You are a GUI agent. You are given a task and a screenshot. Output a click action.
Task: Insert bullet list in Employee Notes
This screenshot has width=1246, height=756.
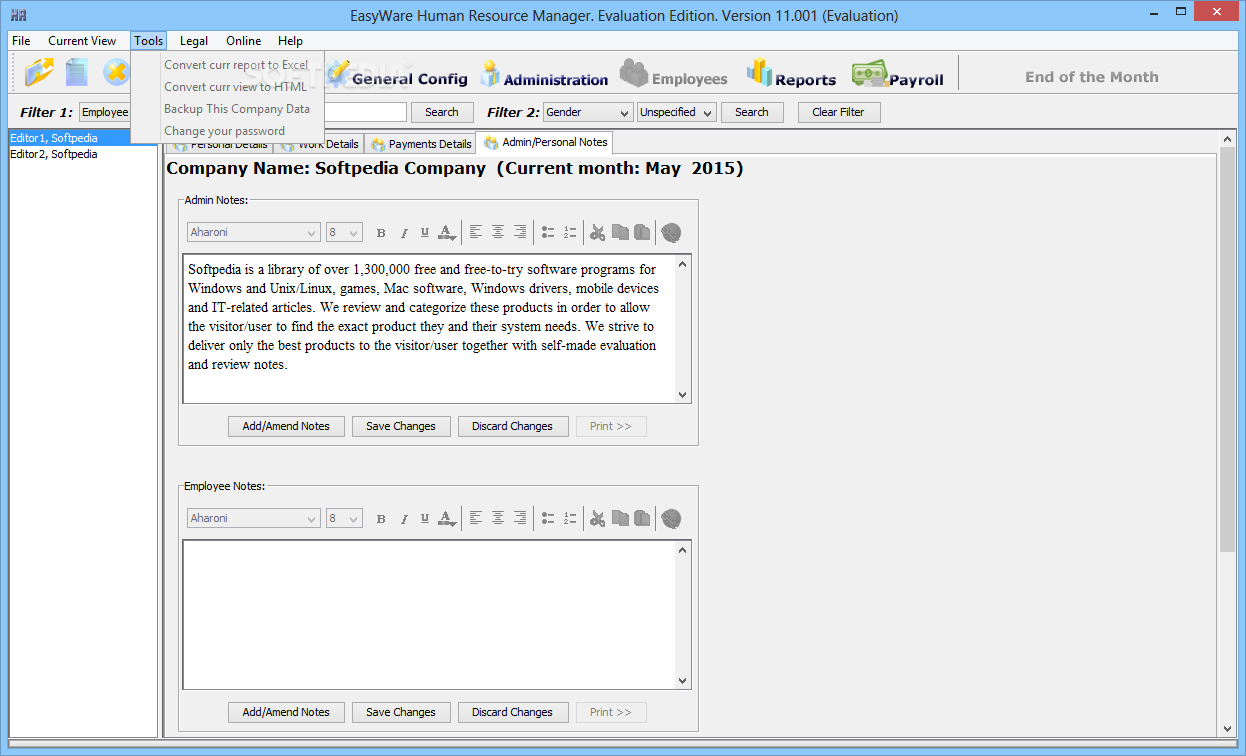(x=548, y=518)
